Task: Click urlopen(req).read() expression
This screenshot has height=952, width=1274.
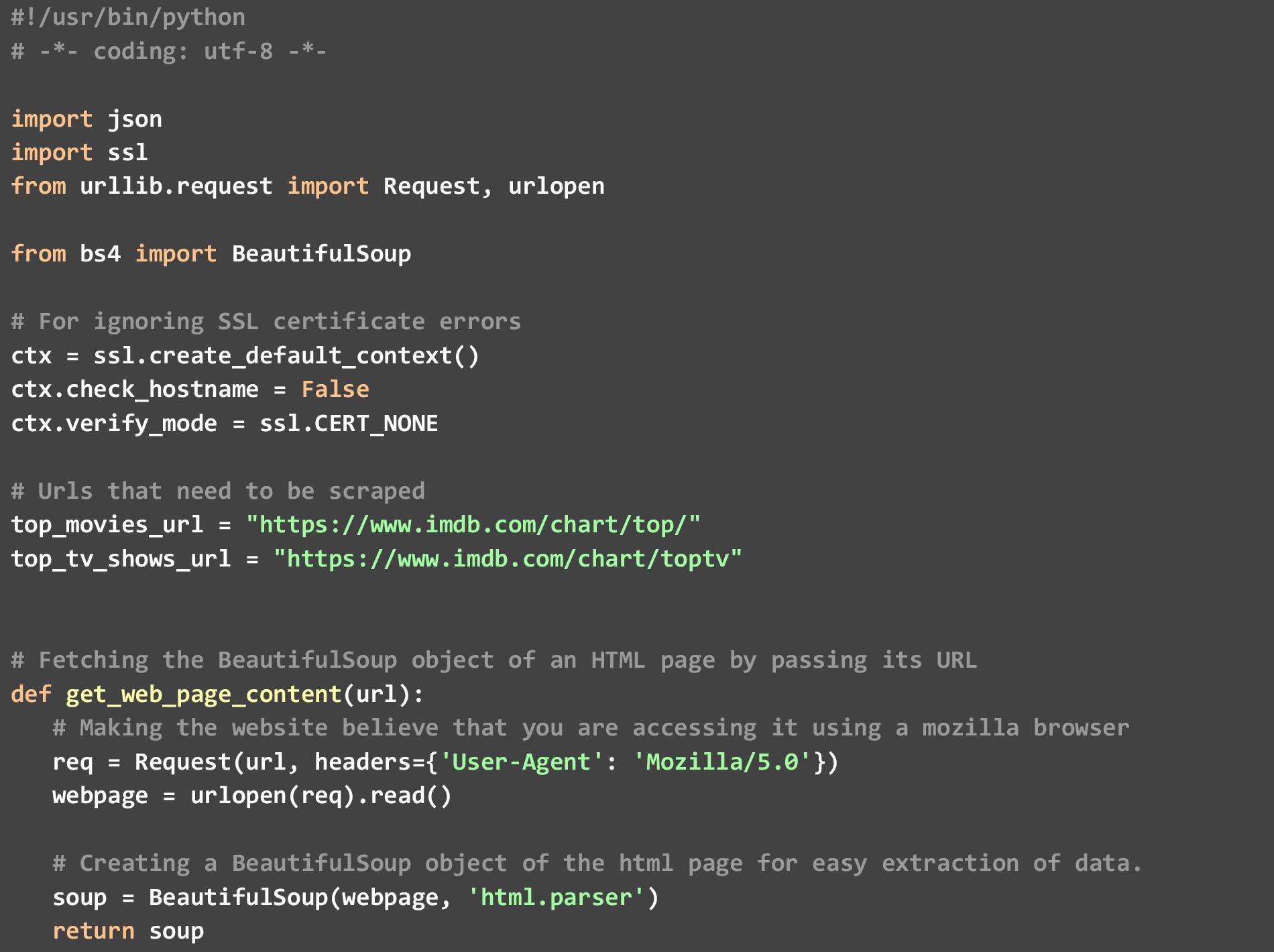Action: [x=321, y=795]
